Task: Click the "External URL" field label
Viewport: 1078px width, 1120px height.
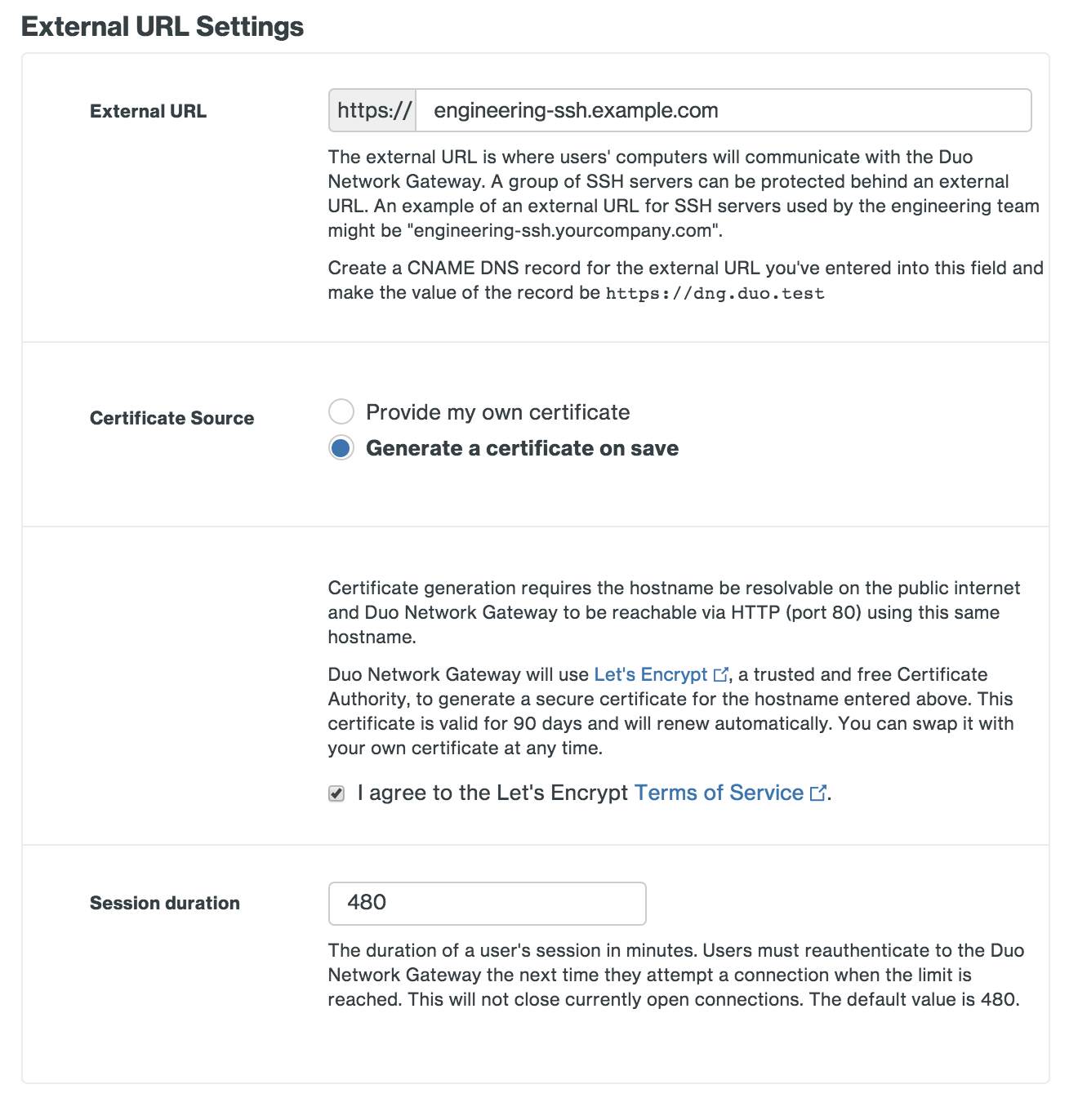Action: coord(148,110)
